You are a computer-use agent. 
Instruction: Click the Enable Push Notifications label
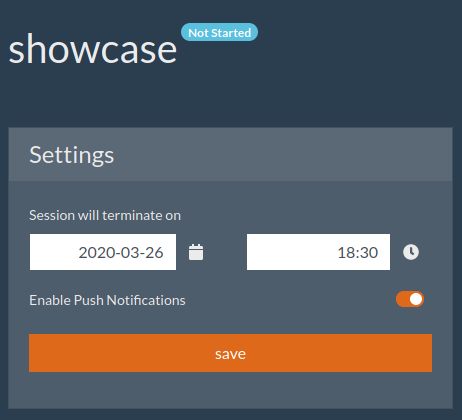point(107,300)
